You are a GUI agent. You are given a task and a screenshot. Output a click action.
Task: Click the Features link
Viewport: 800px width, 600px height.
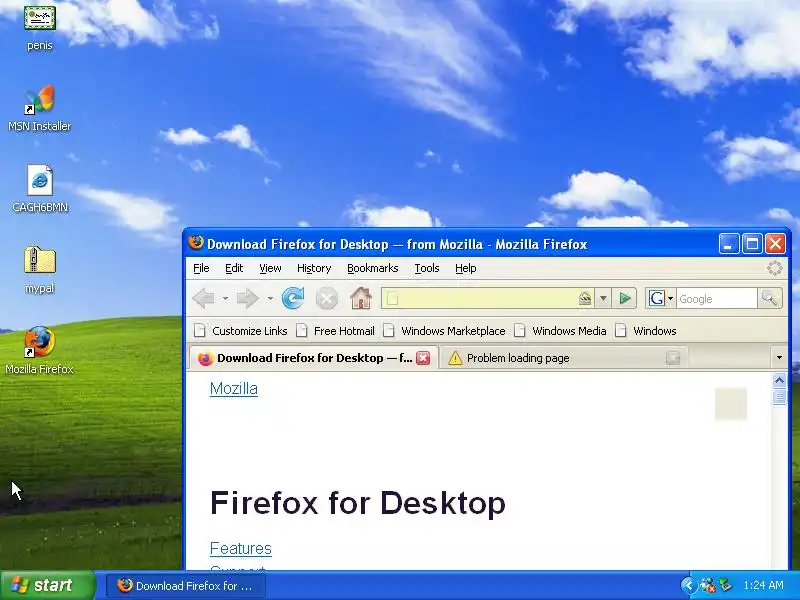241,548
